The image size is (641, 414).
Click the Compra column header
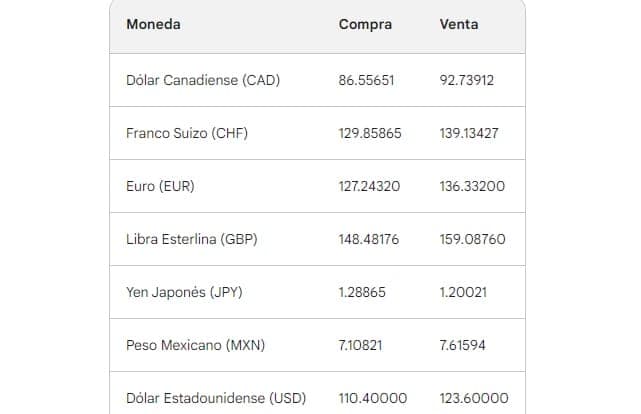(x=365, y=25)
